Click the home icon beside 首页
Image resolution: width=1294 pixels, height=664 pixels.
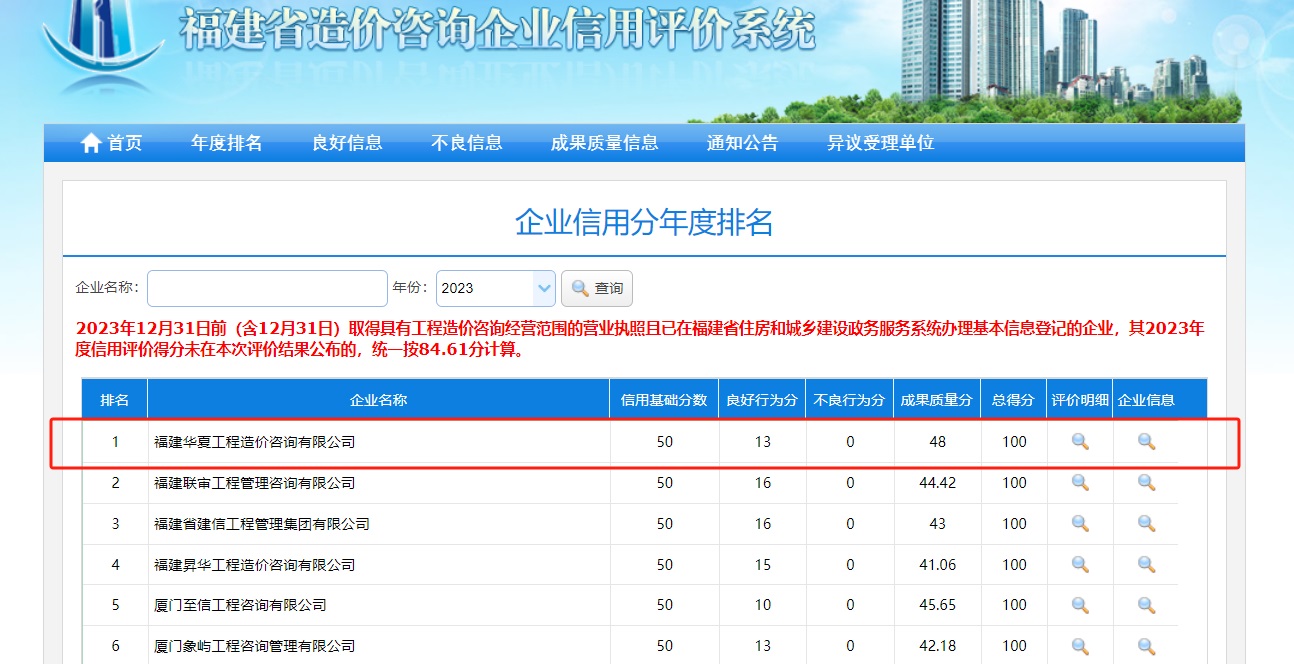[91, 143]
